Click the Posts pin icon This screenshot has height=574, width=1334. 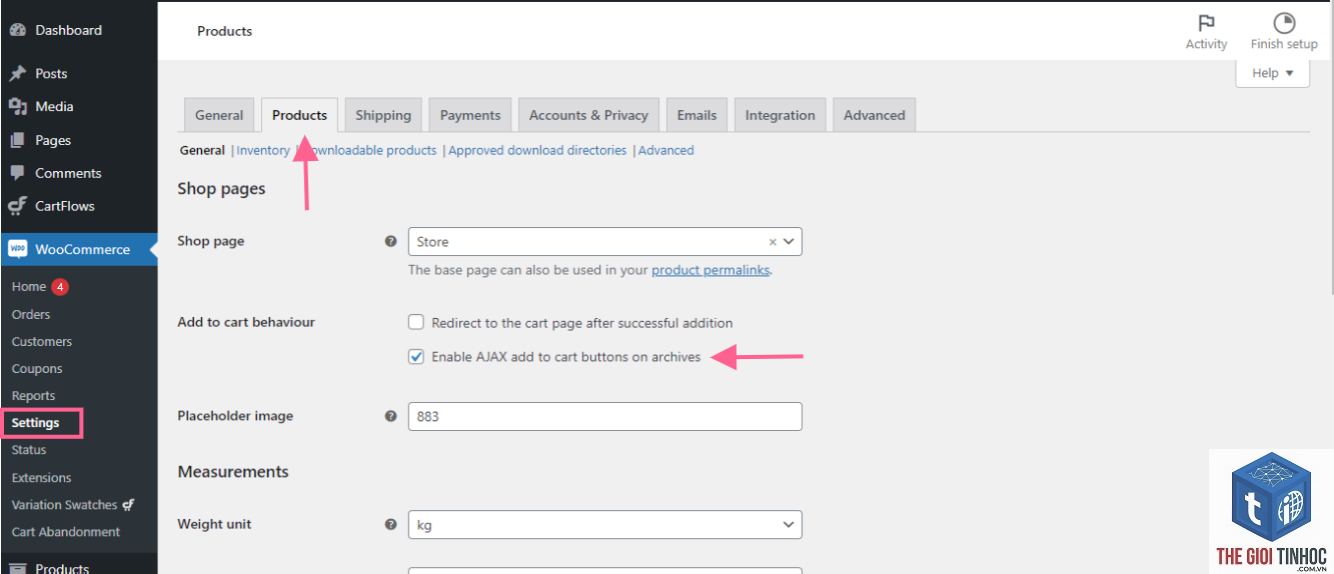pos(17,73)
